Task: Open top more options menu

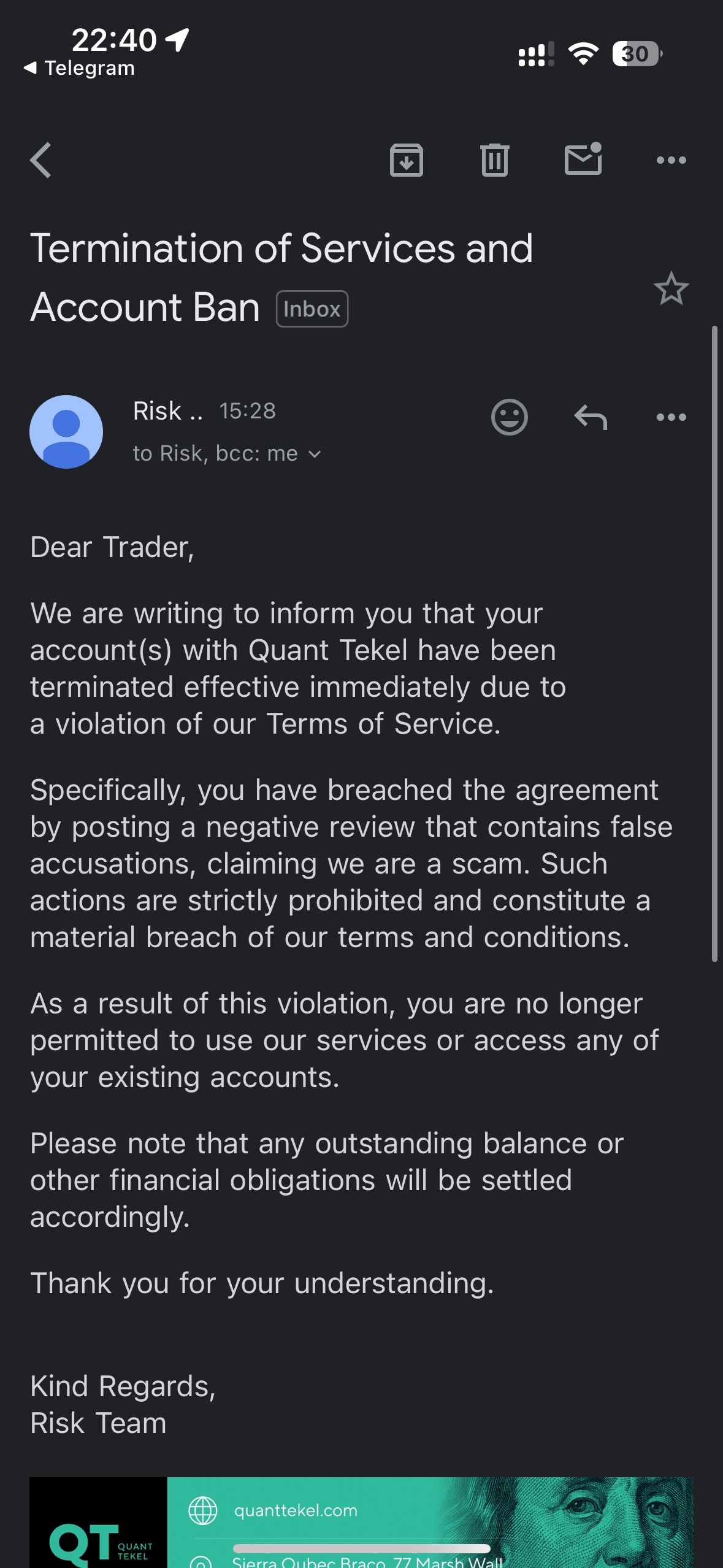Action: click(x=671, y=160)
